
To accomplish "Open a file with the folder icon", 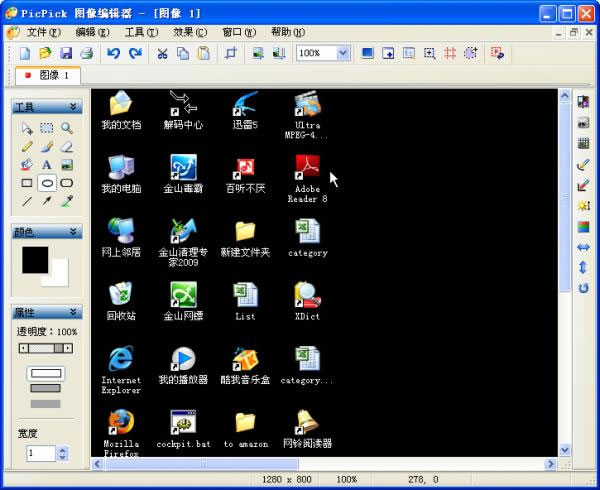I will point(46,53).
